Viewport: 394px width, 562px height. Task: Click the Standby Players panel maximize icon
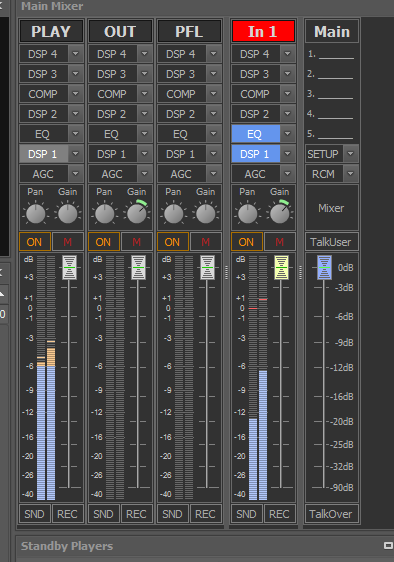pyautogui.click(x=388, y=546)
